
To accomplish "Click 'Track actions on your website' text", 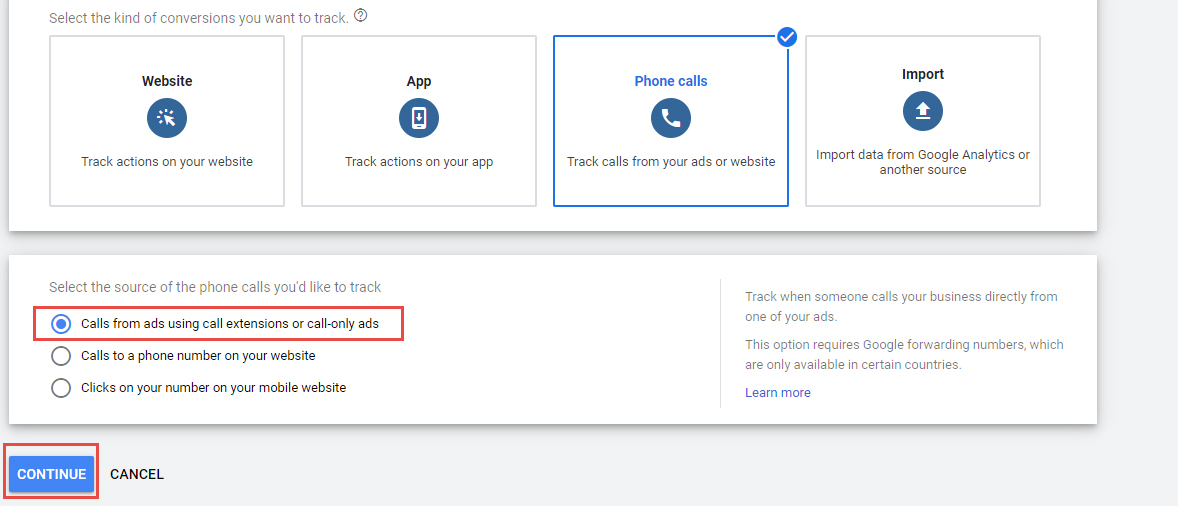I will tap(167, 161).
